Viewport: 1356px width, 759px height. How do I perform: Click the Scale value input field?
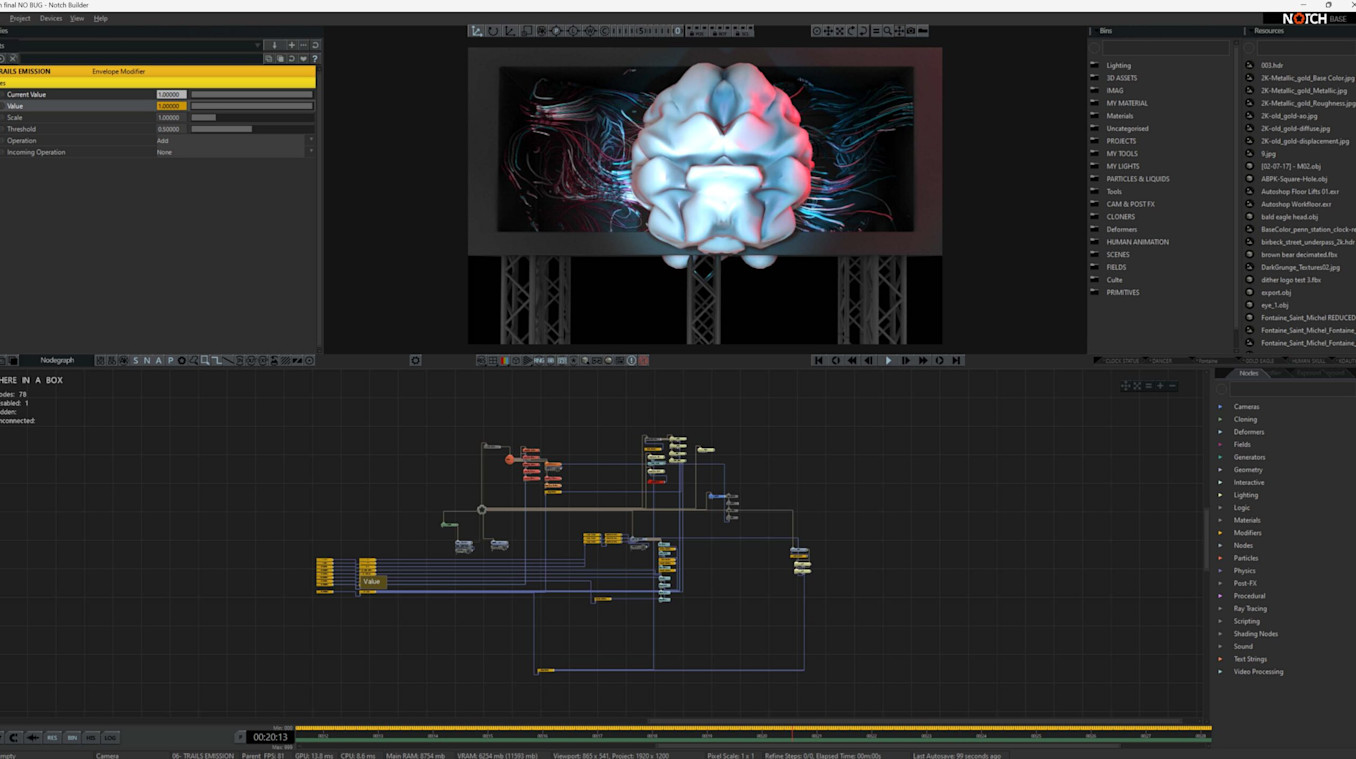click(x=170, y=118)
